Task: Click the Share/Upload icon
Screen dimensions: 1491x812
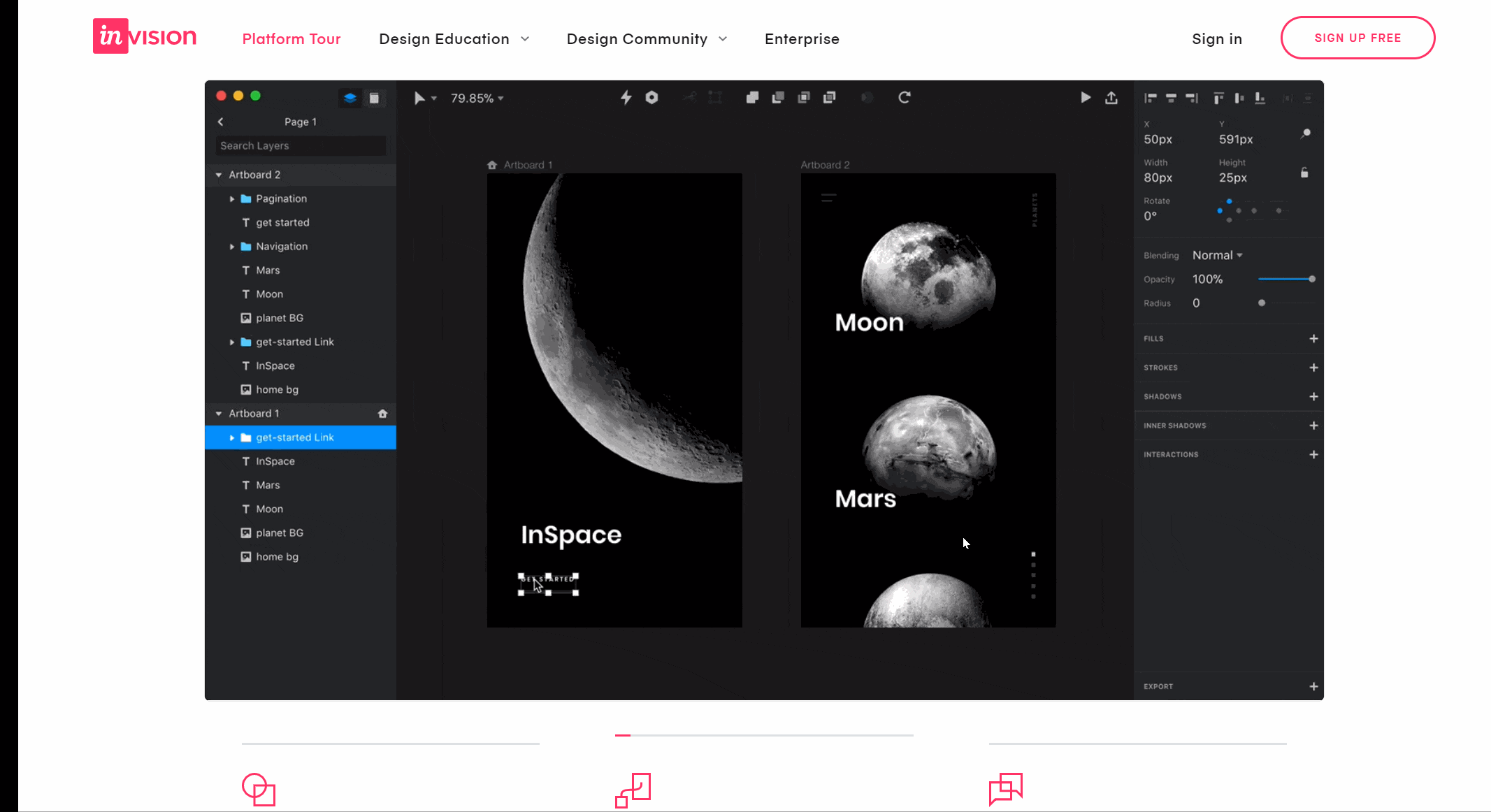Action: (1111, 97)
